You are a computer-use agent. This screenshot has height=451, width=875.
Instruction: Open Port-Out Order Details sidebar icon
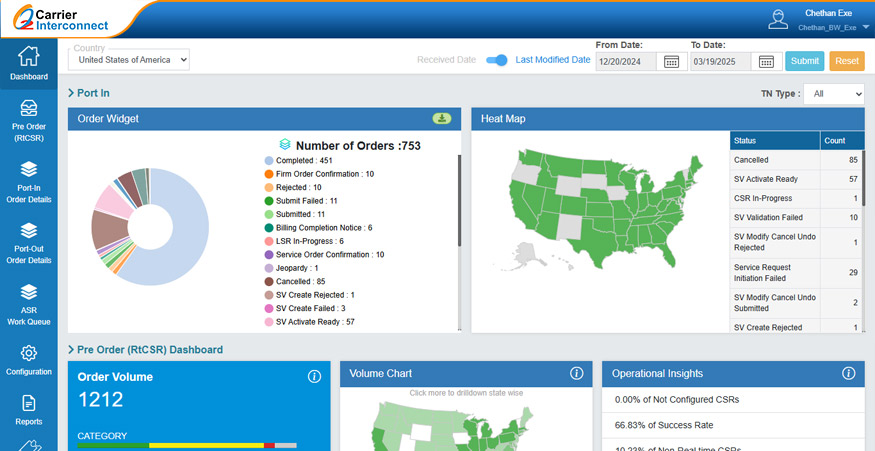pyautogui.click(x=29, y=230)
